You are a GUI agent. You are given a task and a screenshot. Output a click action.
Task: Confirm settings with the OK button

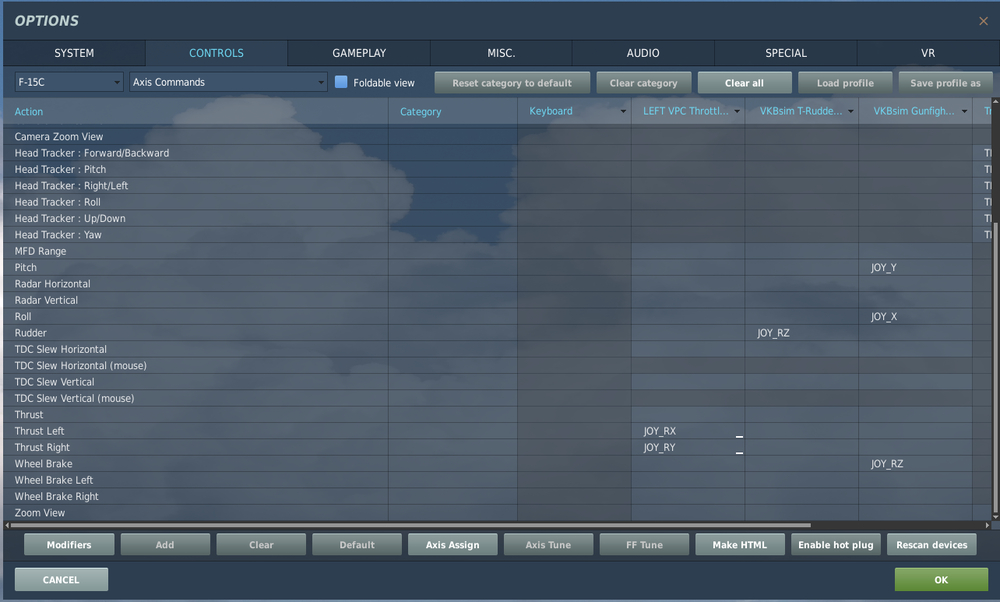tap(940, 579)
